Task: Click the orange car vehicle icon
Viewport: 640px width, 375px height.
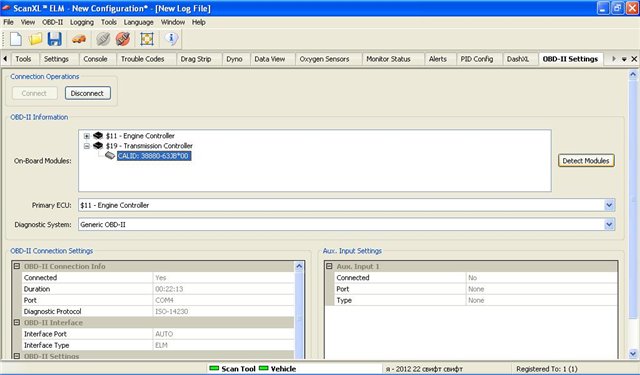Action: click(x=79, y=39)
